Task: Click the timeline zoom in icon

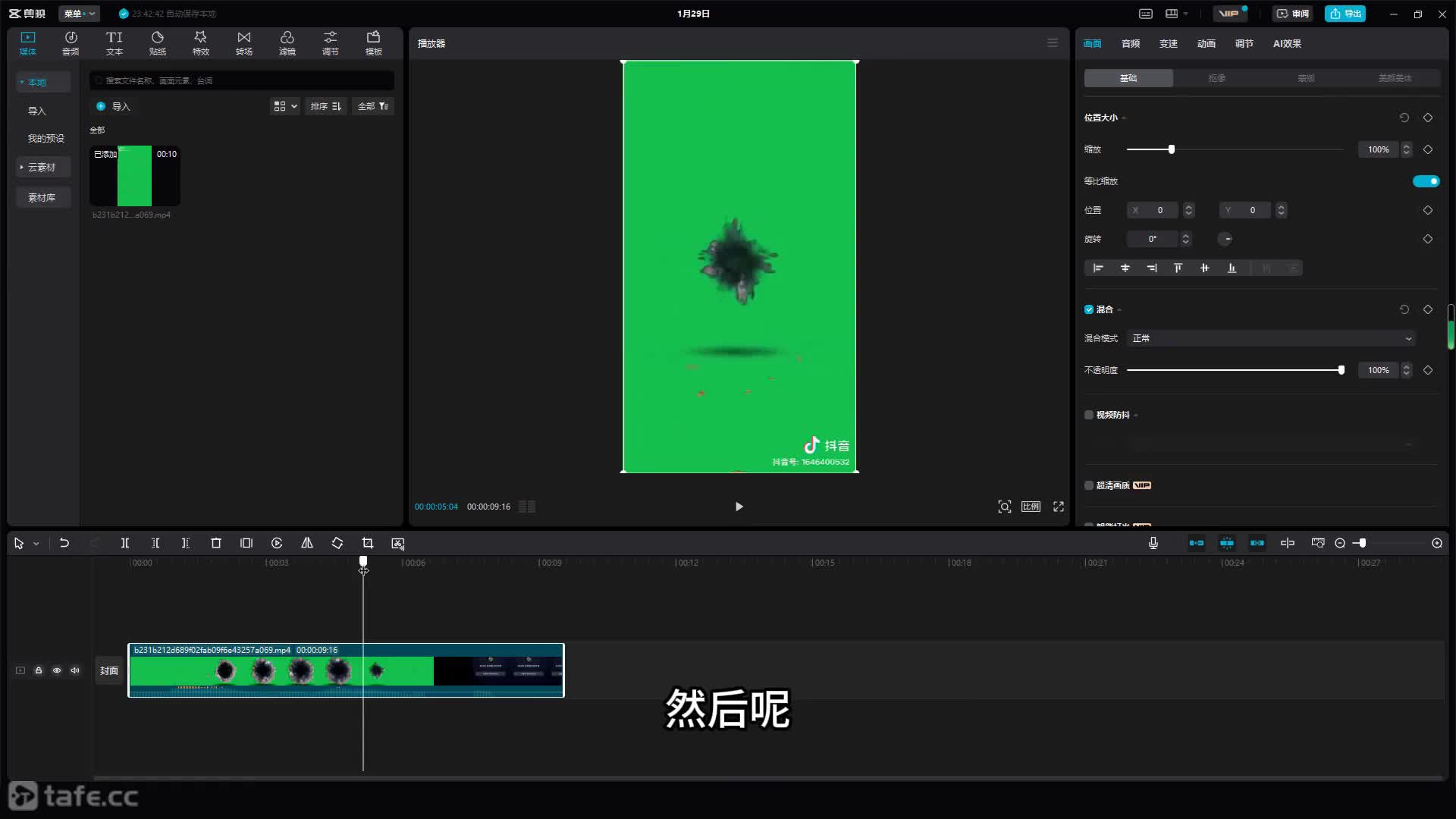Action: 1437,543
